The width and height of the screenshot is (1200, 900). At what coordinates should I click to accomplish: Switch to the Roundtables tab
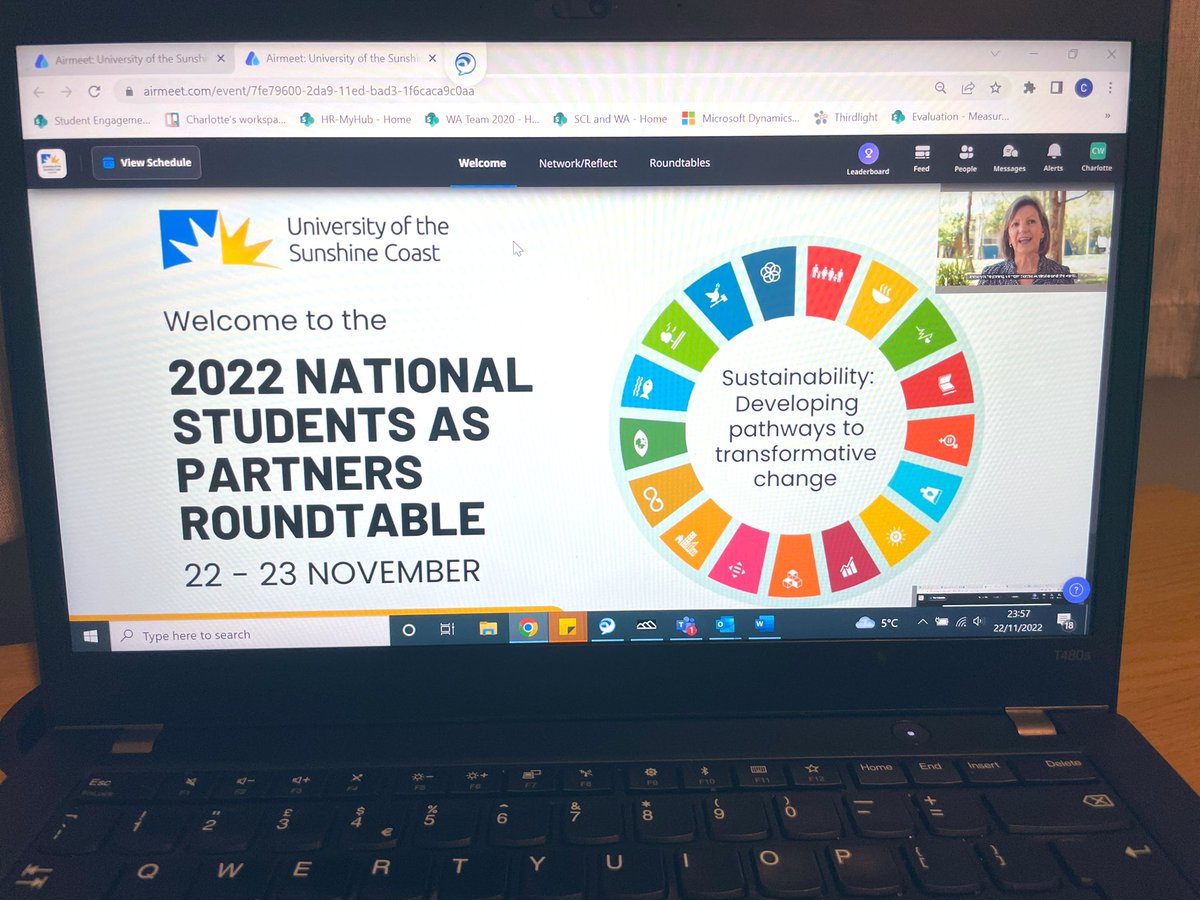click(x=680, y=162)
